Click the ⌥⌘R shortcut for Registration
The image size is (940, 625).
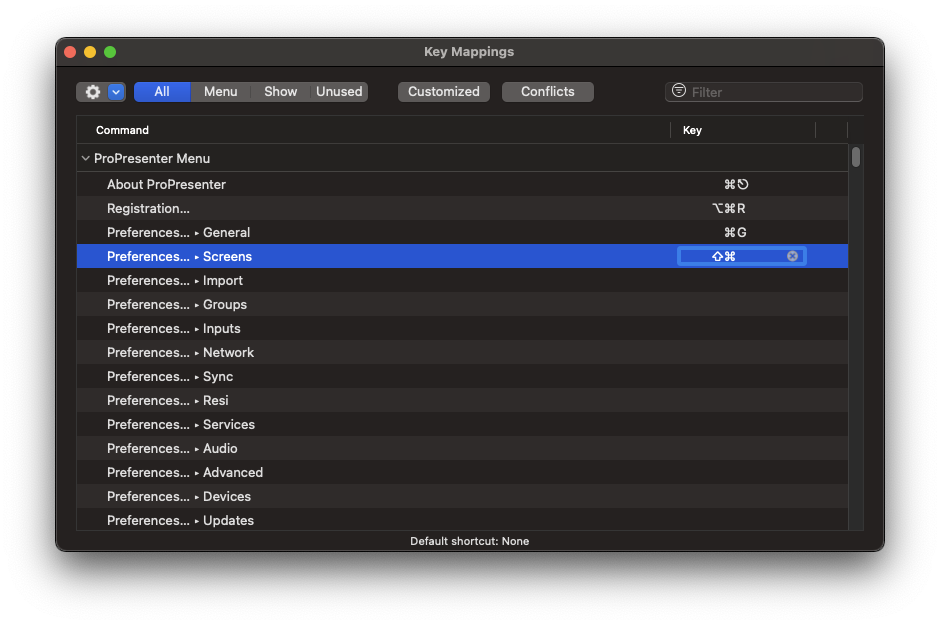pos(729,209)
